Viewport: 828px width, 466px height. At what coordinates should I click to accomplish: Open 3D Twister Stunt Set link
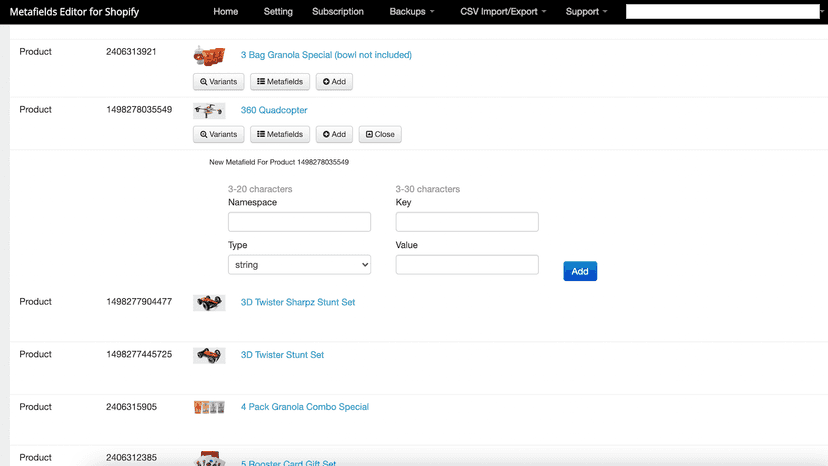click(283, 355)
